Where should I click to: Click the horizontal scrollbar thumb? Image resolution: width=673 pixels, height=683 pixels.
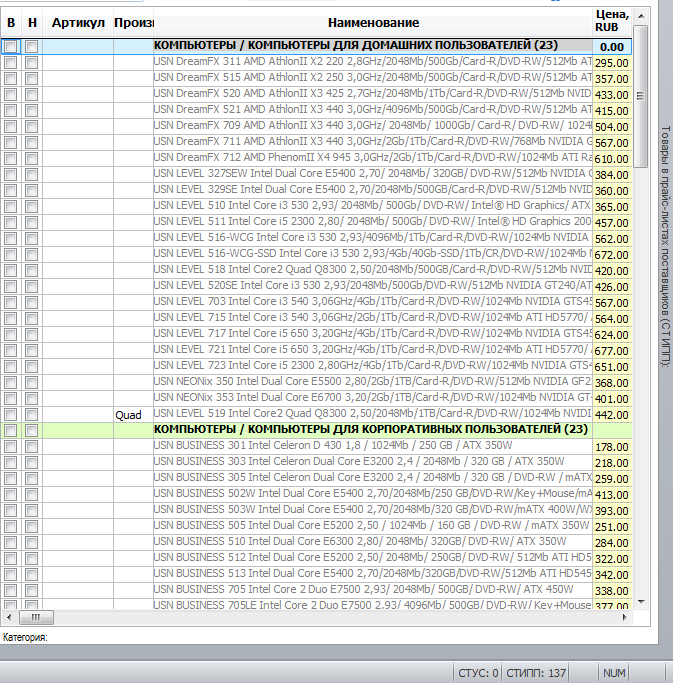[36, 617]
